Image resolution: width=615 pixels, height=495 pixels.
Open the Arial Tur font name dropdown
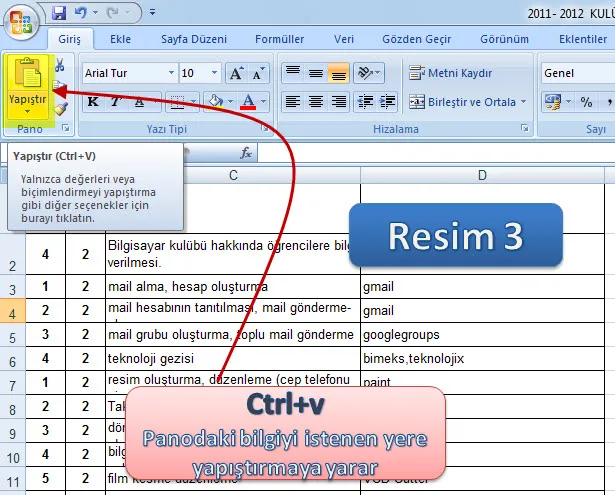tap(170, 74)
